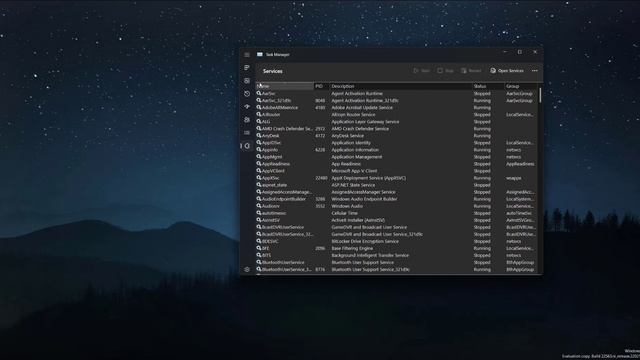Click the 'Cellular Time' description
Screen dimensions: 640x360
pyautogui.click(x=344, y=213)
